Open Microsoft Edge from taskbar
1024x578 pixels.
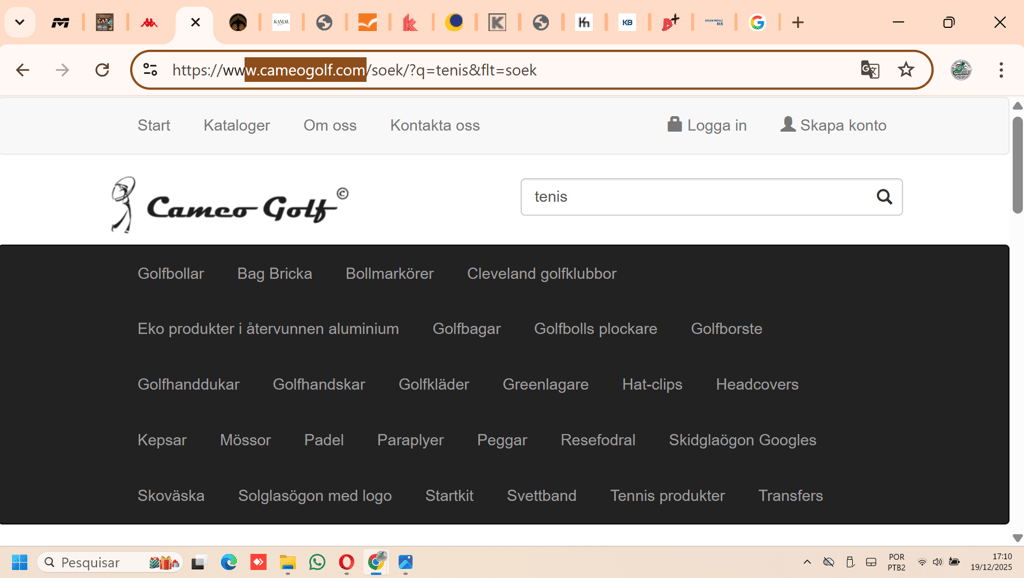(x=229, y=562)
